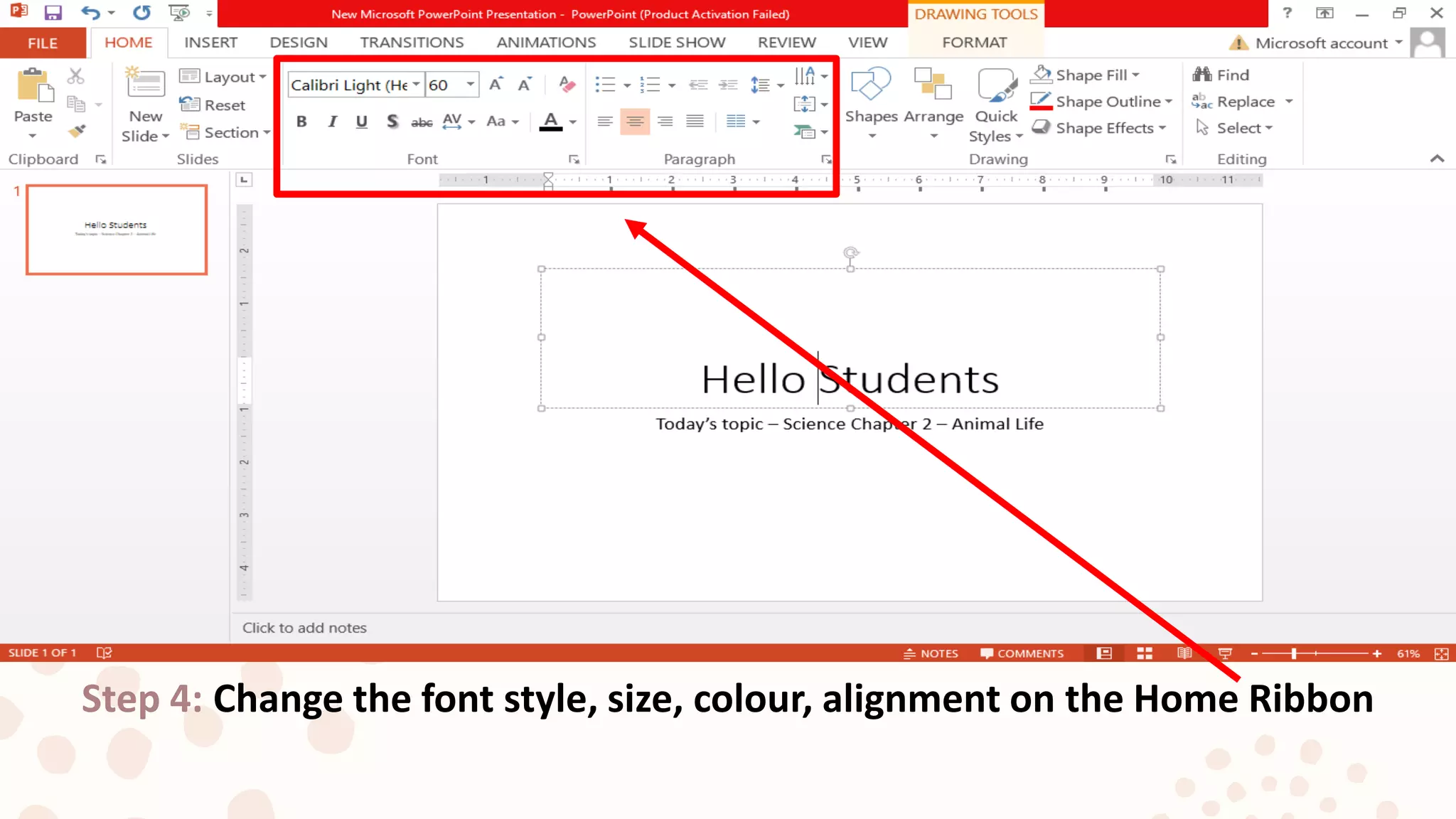Click the Clear All Formatting eraser icon
1456x819 pixels.
567,85
